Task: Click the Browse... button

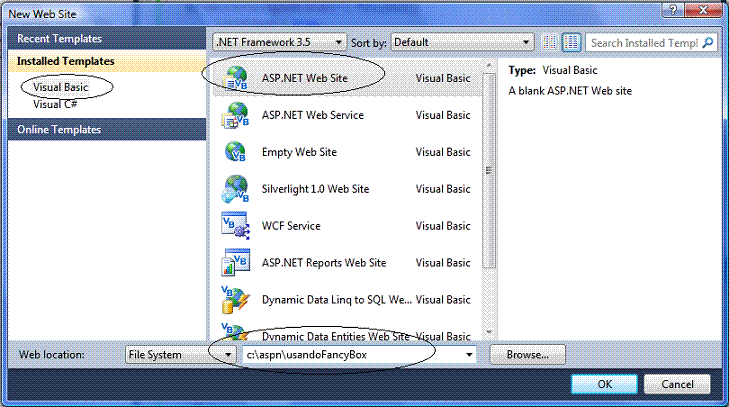Action: coord(527,355)
